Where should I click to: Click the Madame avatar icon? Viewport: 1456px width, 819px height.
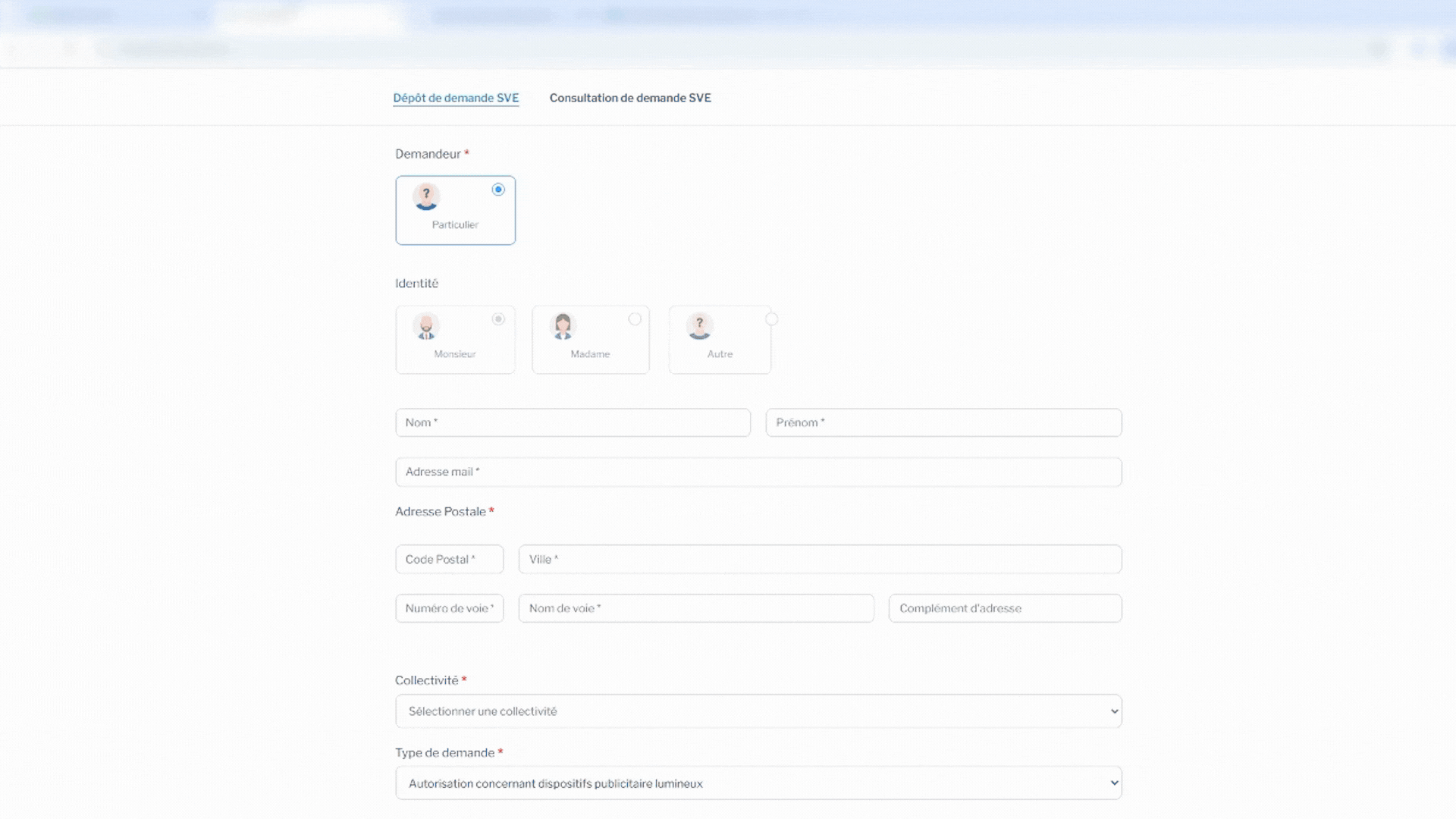[x=563, y=326]
